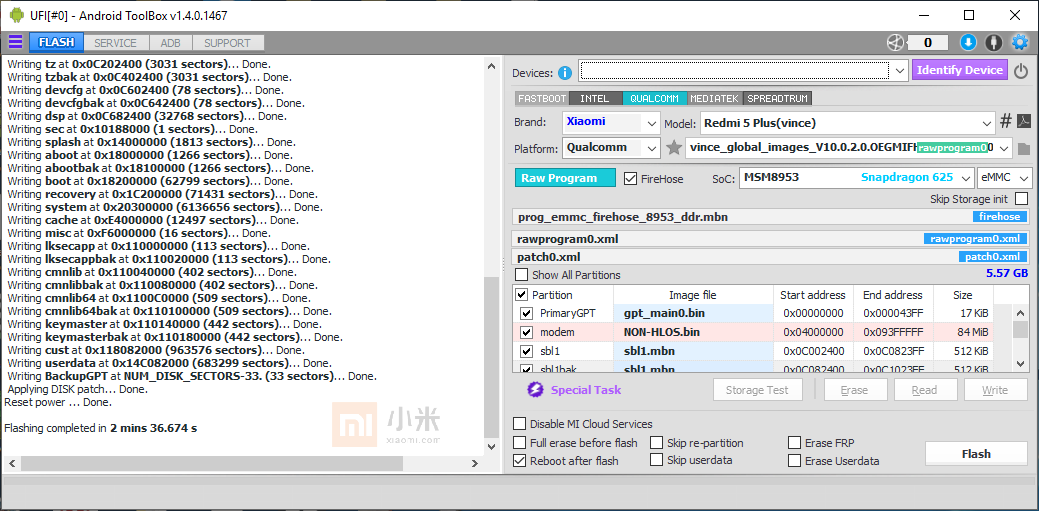Check Show All Partitions
Viewport: 1039px width, 511px height.
[x=522, y=274]
